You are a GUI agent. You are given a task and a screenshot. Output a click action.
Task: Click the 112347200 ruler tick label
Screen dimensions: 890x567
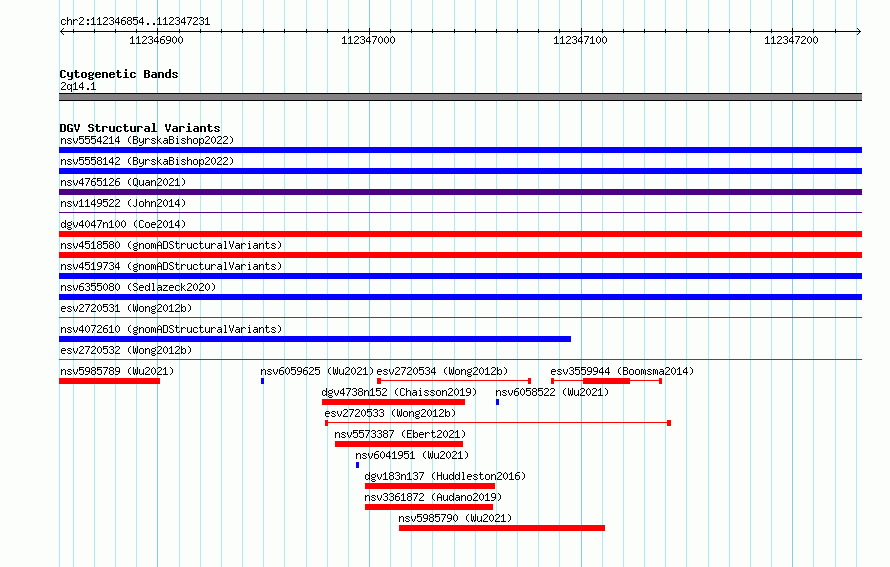(791, 40)
